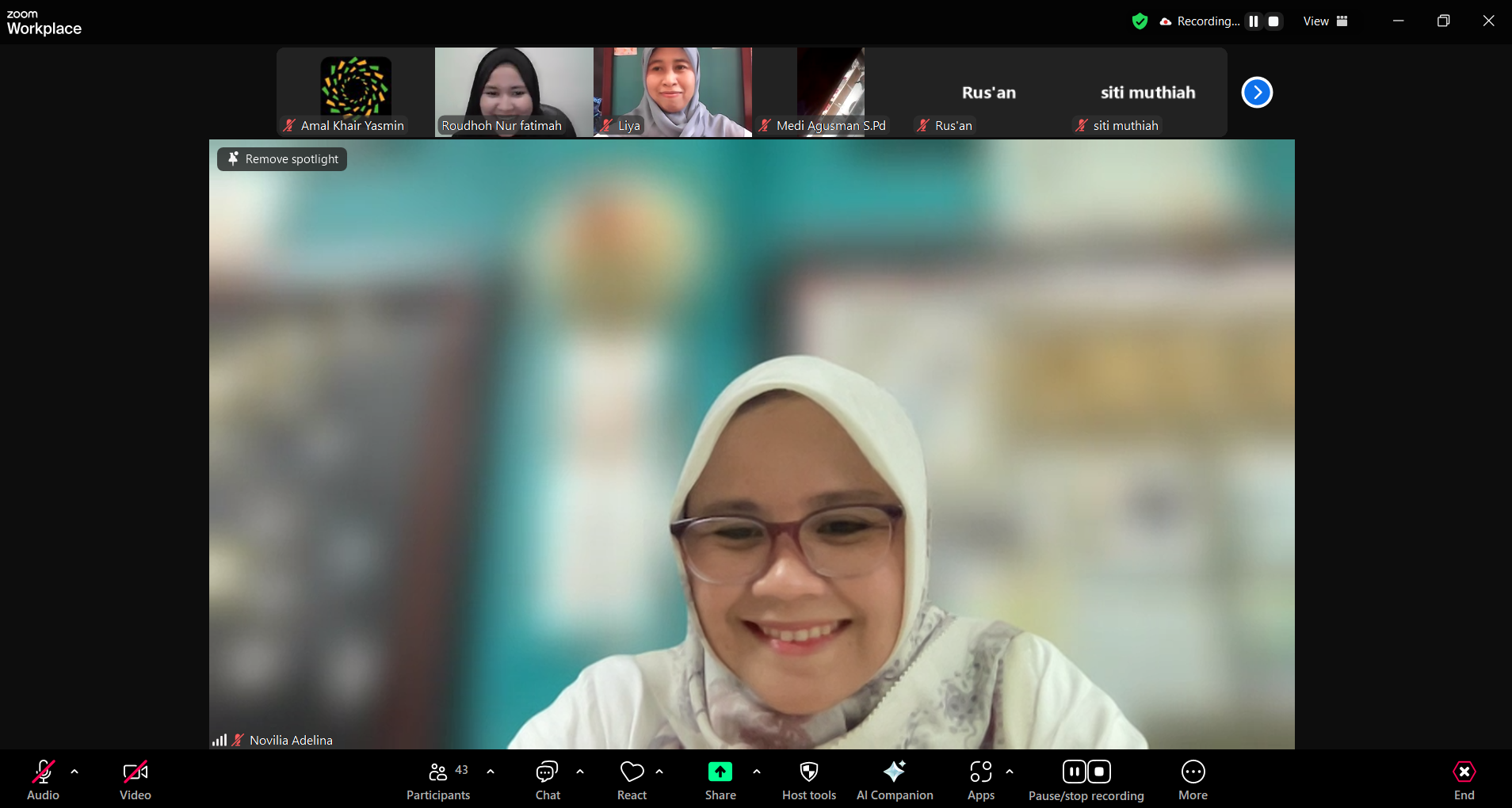Select Liya video thumbnail
Image resolution: width=1512 pixels, height=808 pixels.
pos(673,92)
